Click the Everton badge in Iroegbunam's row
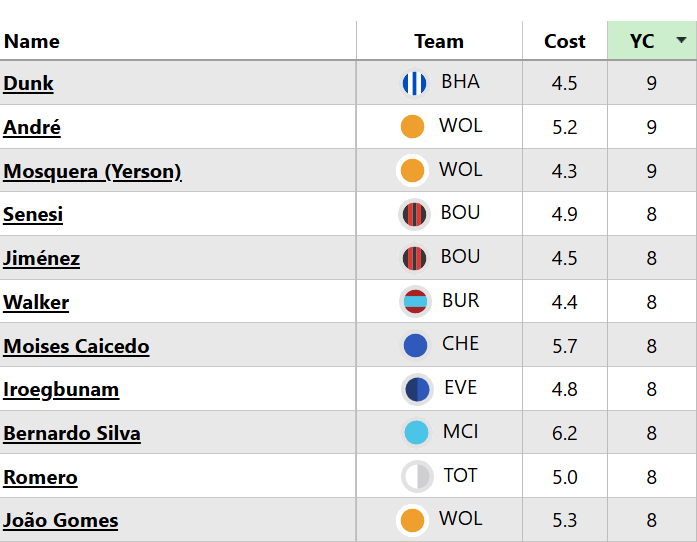 pyautogui.click(x=416, y=389)
